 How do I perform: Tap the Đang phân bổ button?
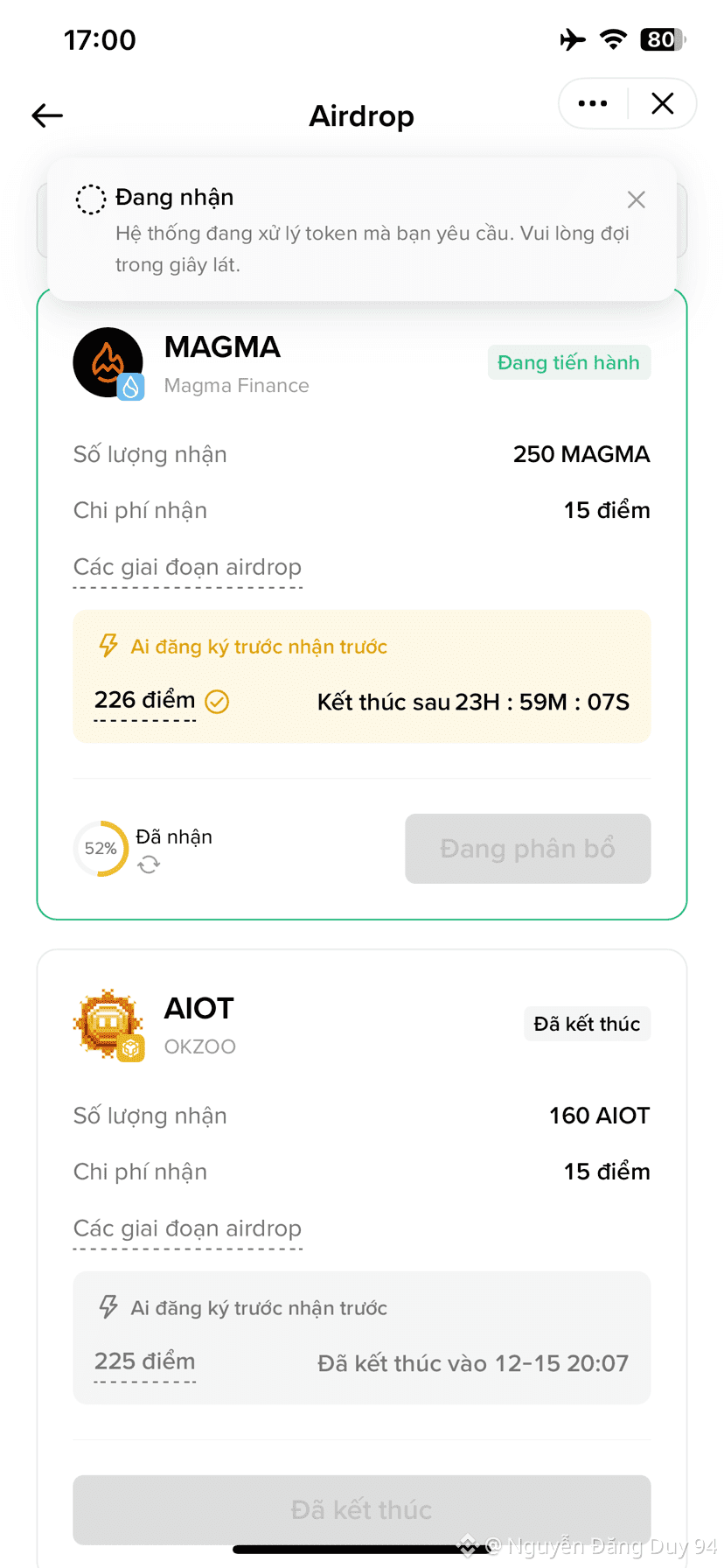(x=528, y=849)
